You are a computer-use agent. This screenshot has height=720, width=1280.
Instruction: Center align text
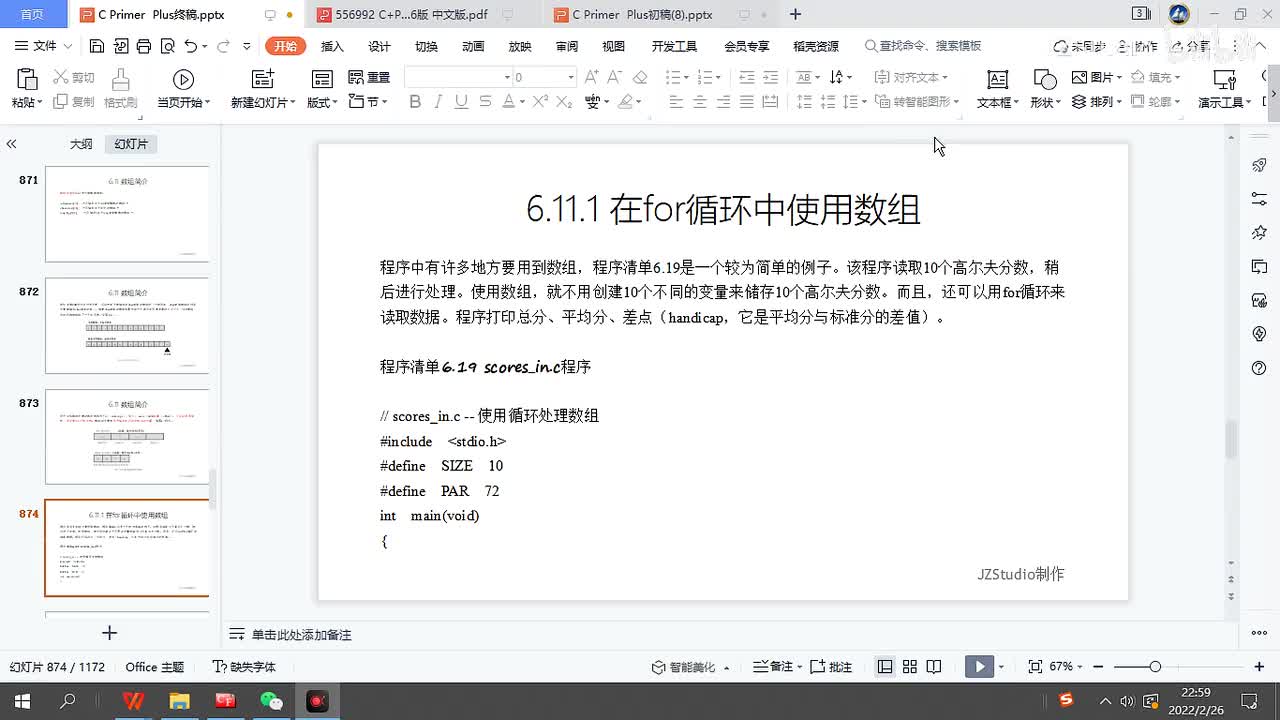click(x=700, y=102)
